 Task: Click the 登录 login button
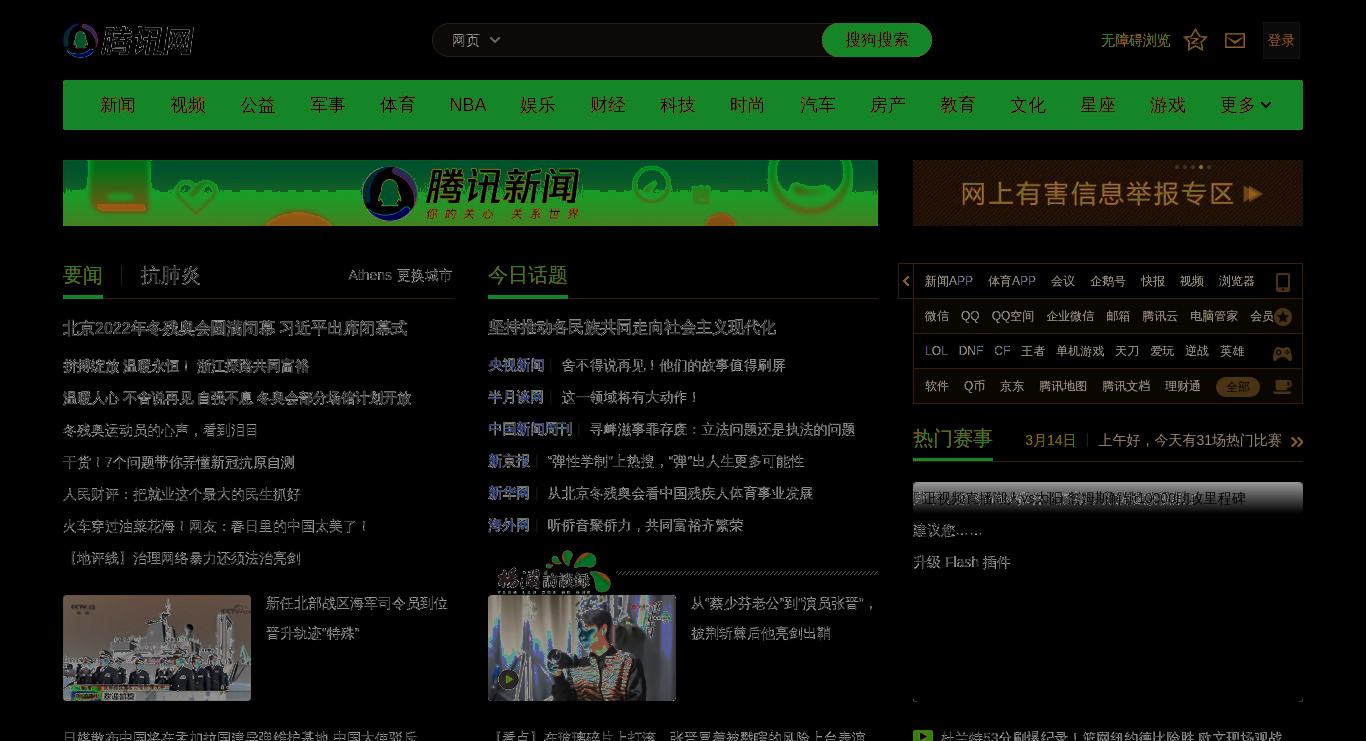pos(1281,40)
